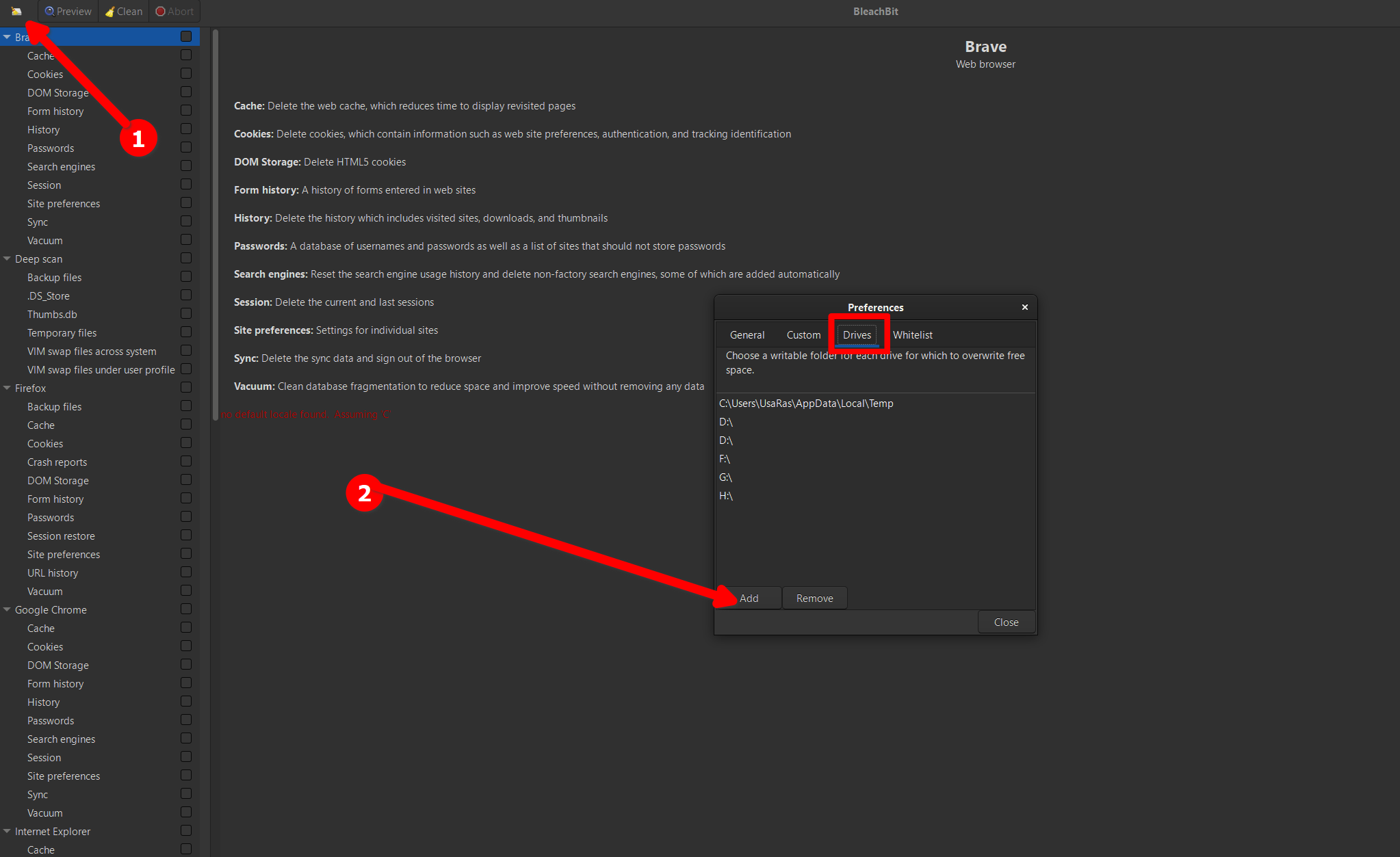This screenshot has width=1400, height=857.
Task: Open the Whitelist tab in Preferences
Action: [x=913, y=334]
